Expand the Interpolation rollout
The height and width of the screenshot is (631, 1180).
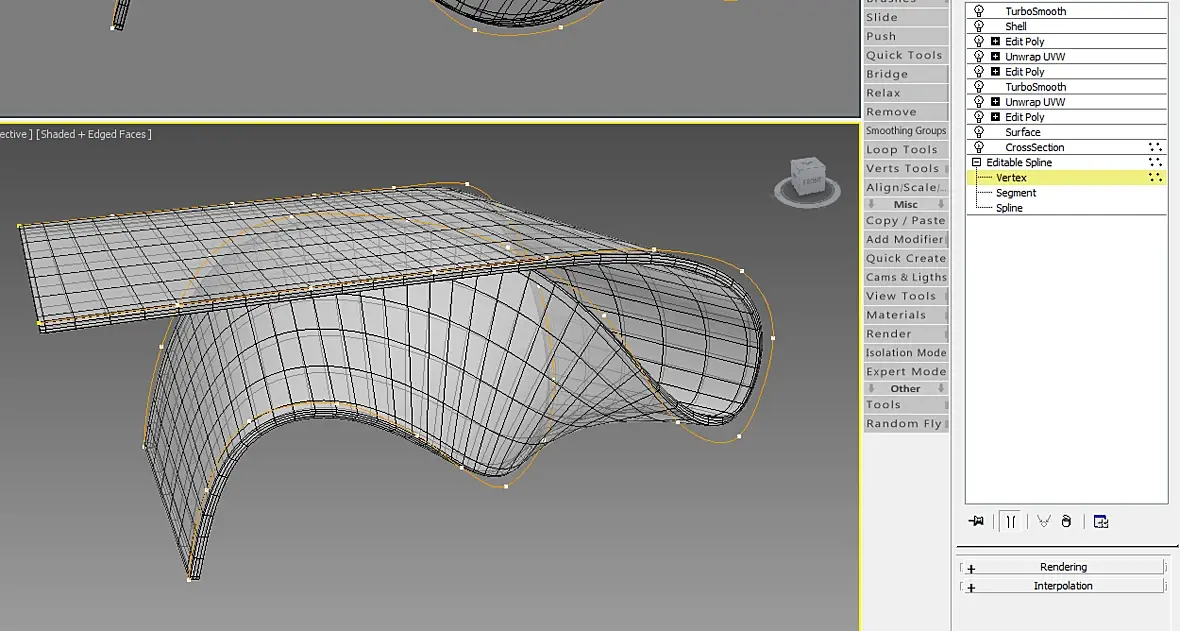1063,586
